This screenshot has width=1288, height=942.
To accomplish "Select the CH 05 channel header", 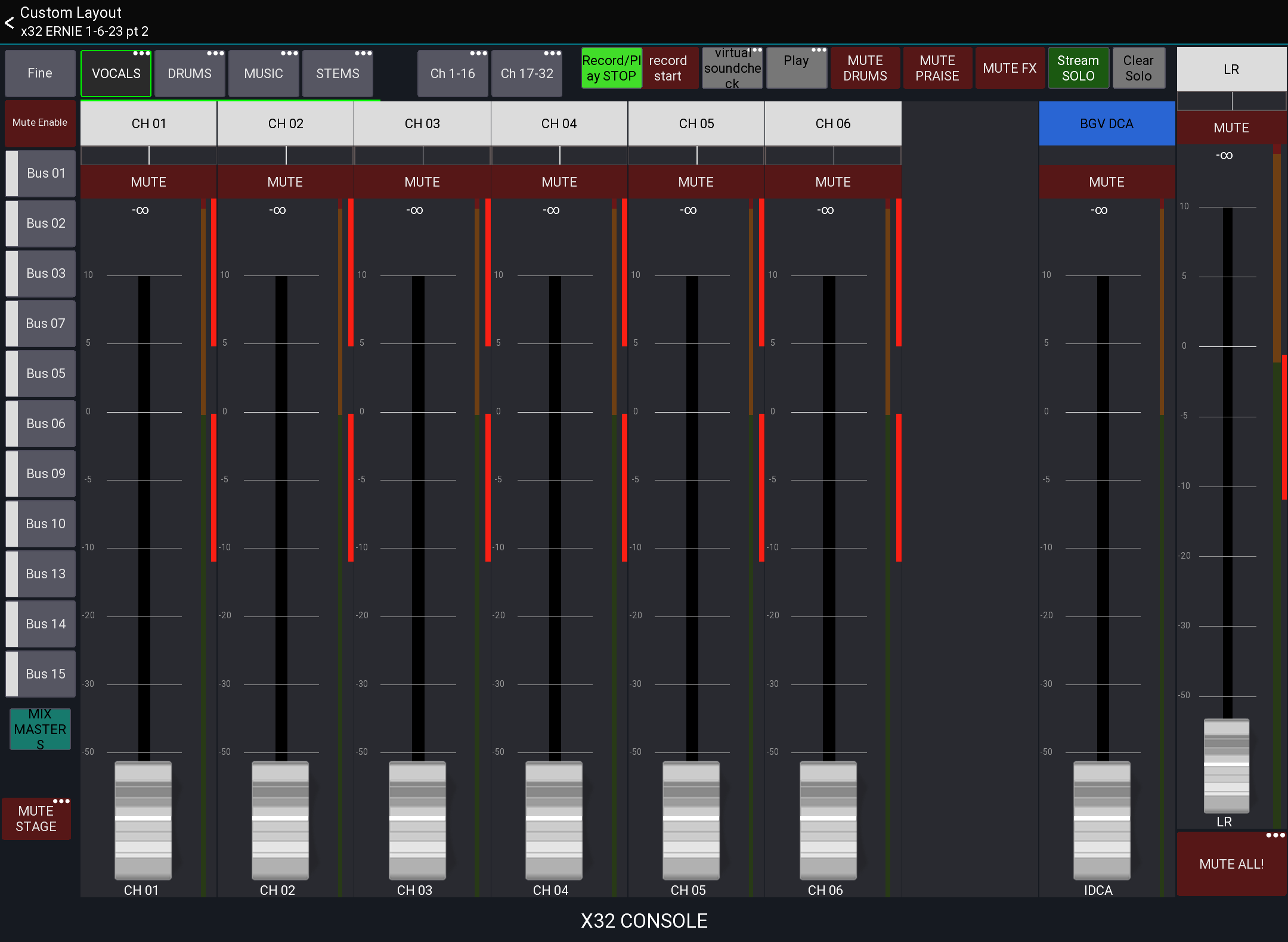I will [696, 123].
